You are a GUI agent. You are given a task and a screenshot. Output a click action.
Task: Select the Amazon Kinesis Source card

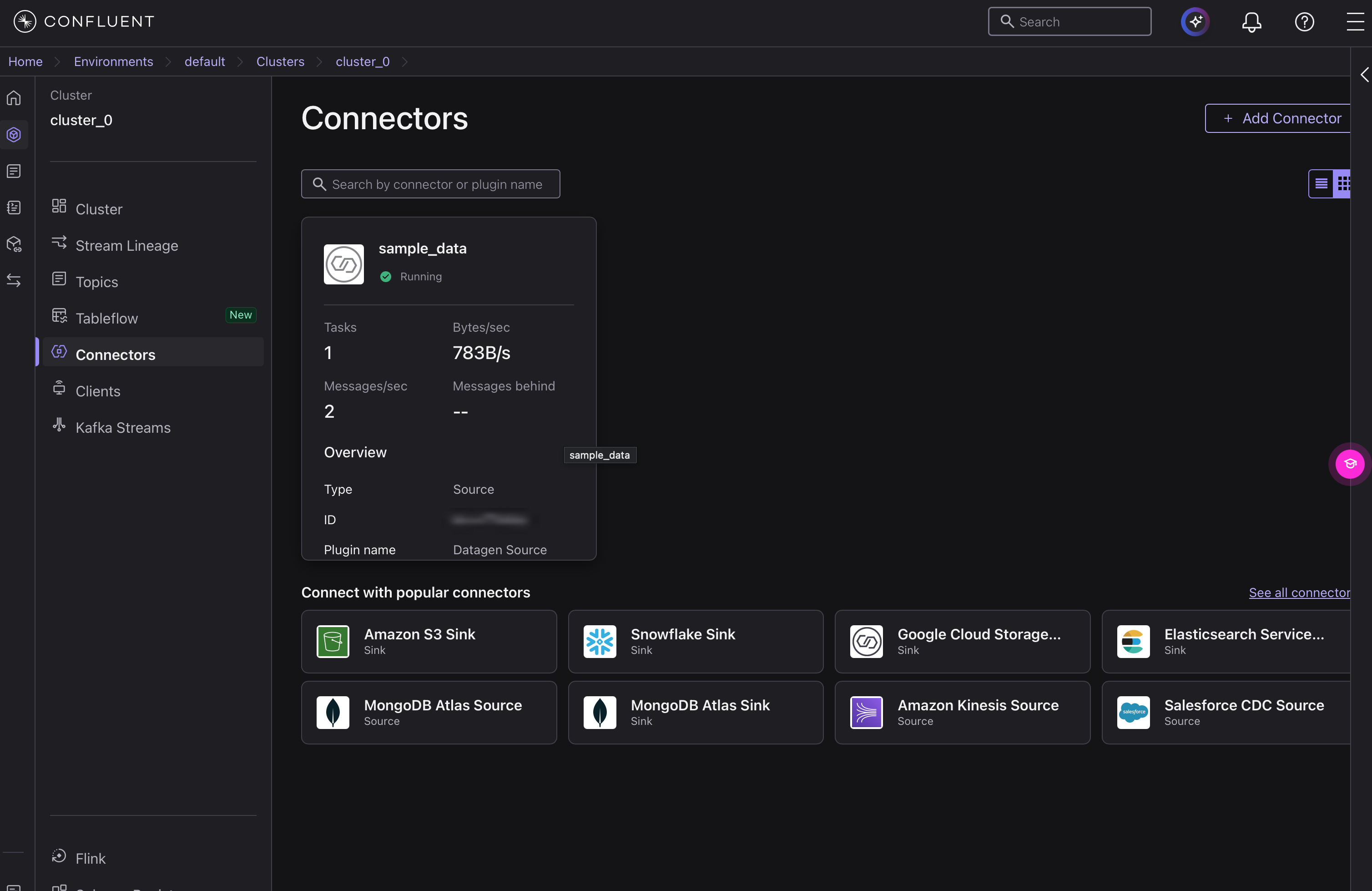(962, 712)
